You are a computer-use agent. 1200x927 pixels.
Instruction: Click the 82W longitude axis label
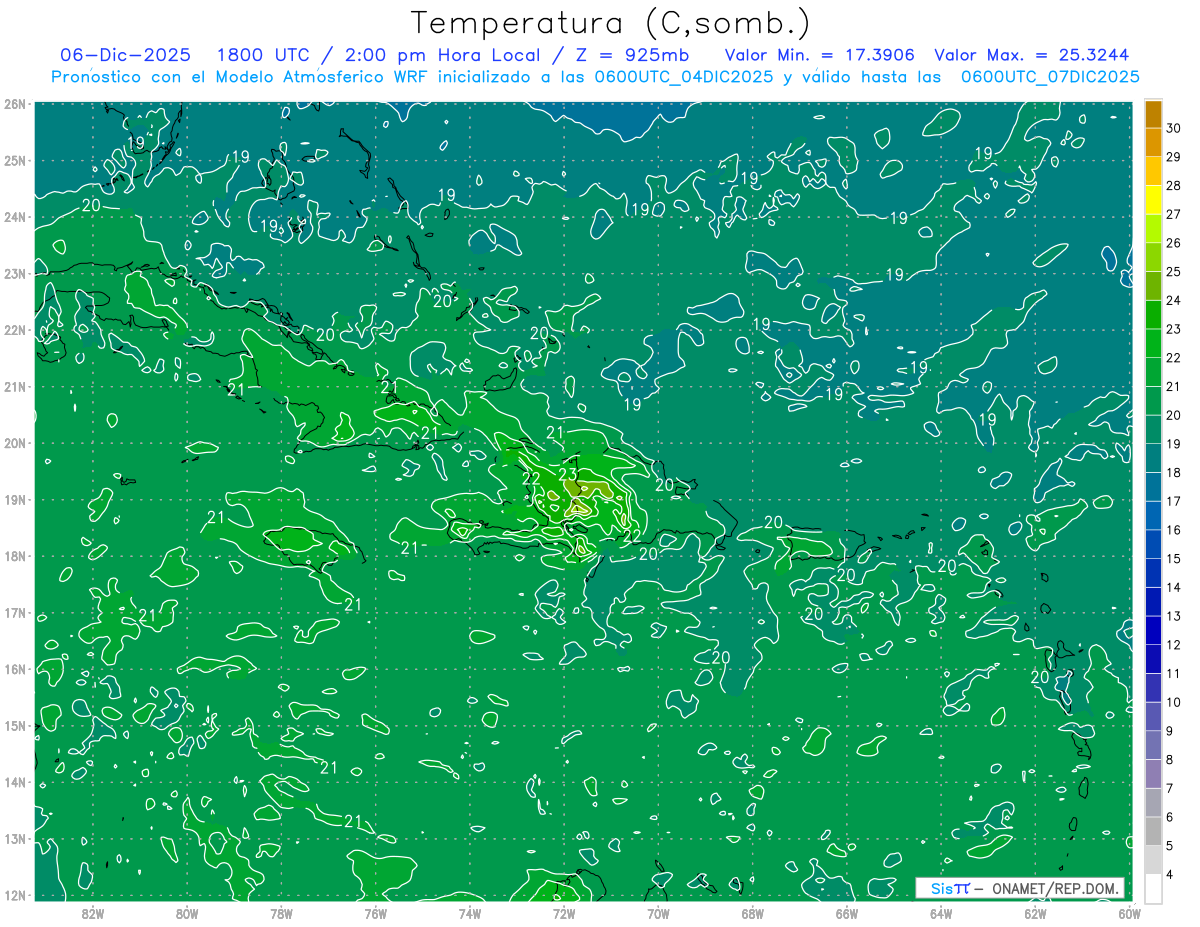93,912
